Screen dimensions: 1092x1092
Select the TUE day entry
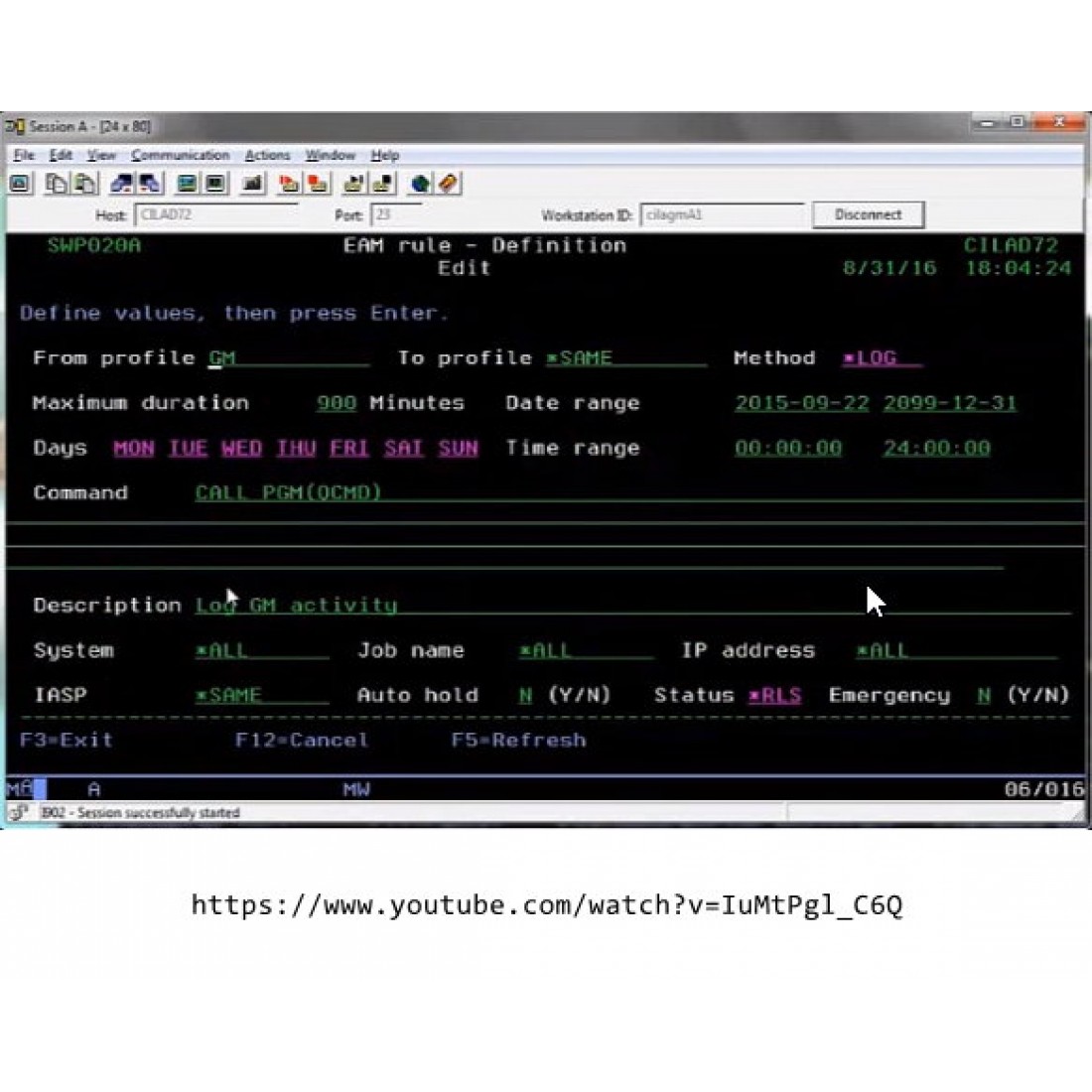click(188, 449)
